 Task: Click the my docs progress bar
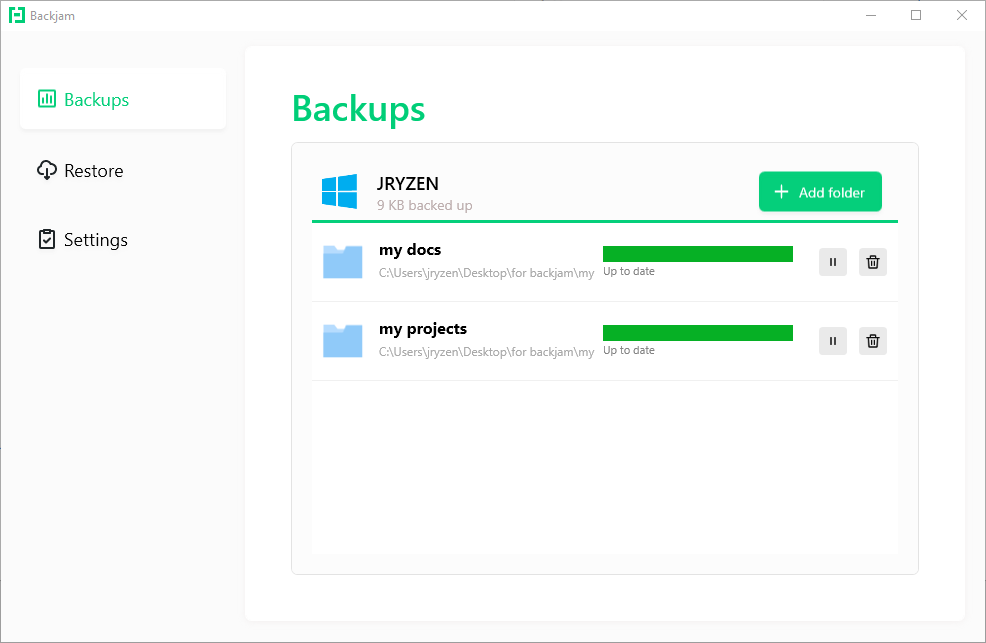698,254
